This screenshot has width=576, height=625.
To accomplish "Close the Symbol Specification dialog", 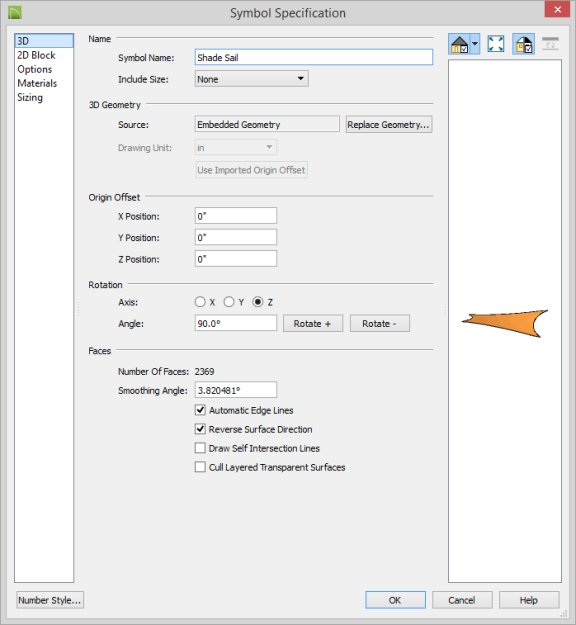I will [x=557, y=10].
